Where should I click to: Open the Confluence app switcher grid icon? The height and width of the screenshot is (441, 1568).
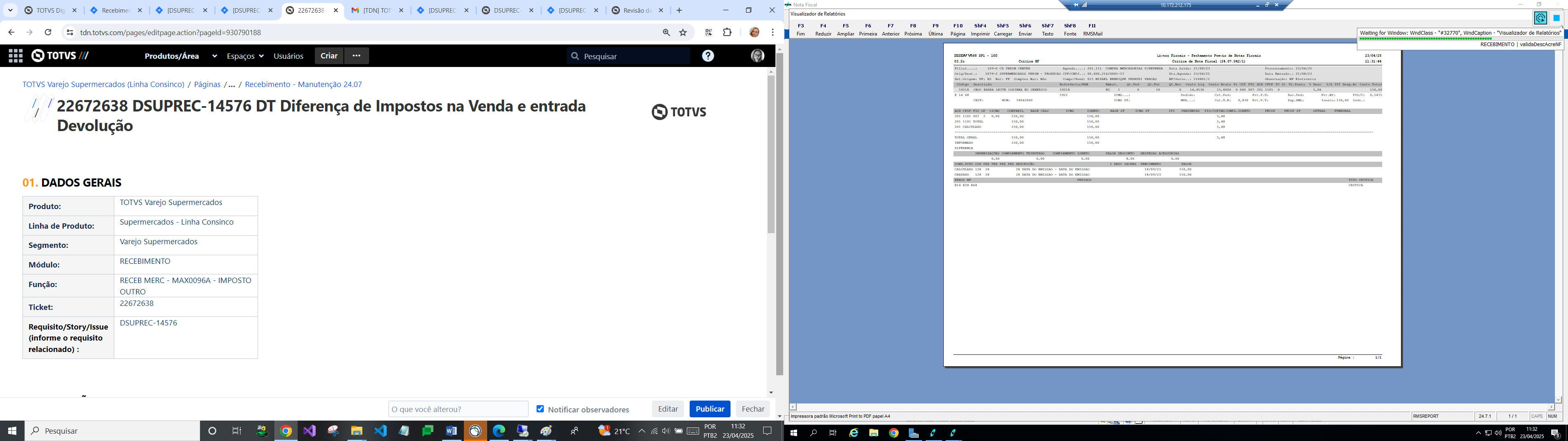click(x=16, y=56)
